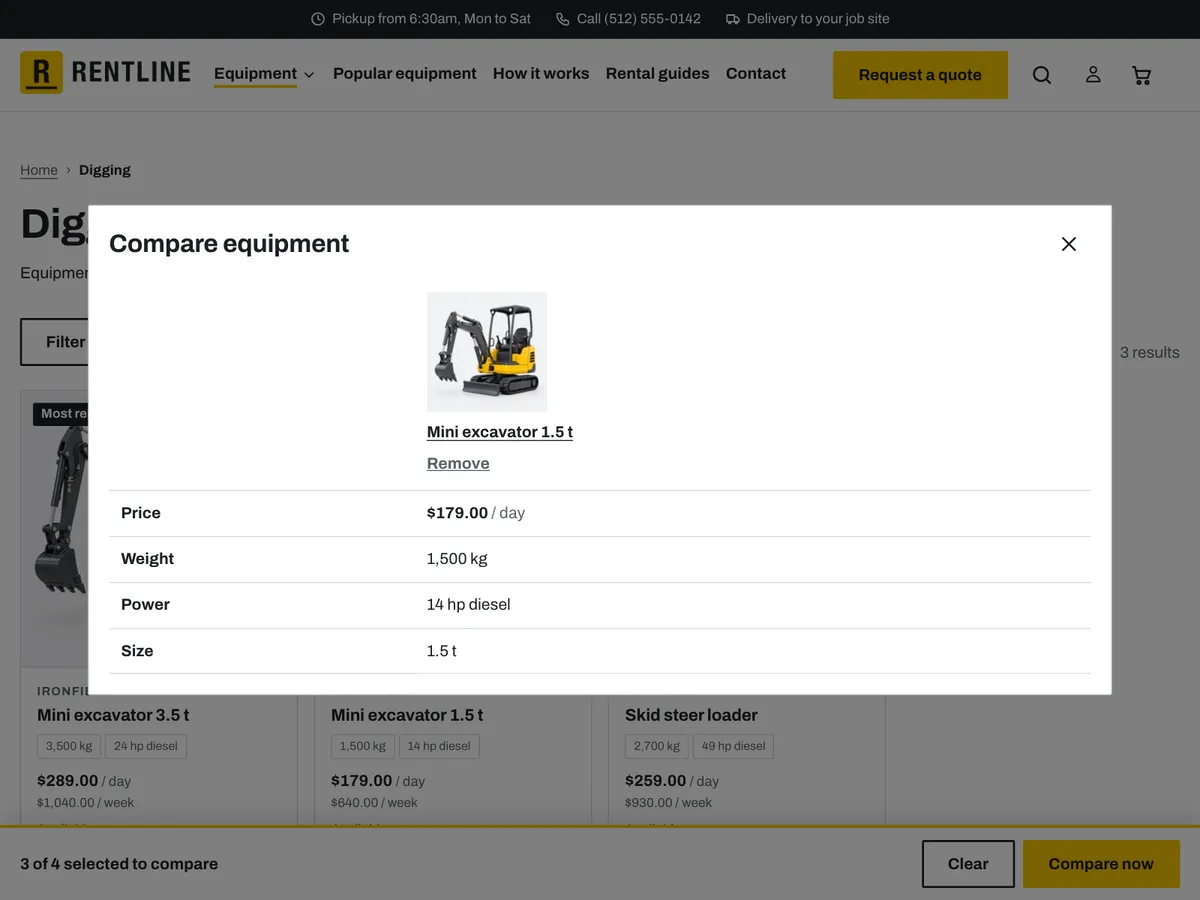Click the 24 hp diesel tag
1200x900 pixels.
coord(146,746)
